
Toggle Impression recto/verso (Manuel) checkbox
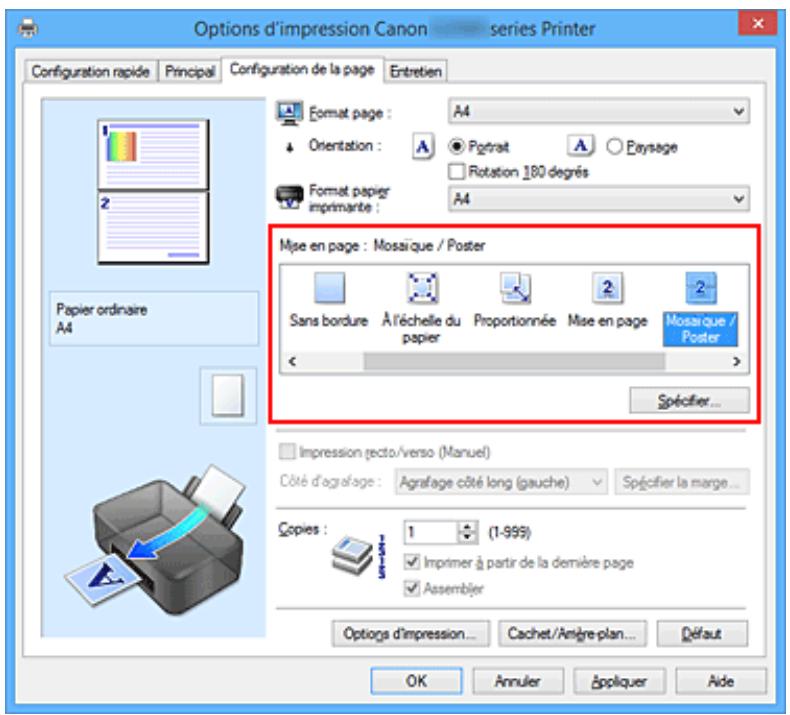(287, 451)
